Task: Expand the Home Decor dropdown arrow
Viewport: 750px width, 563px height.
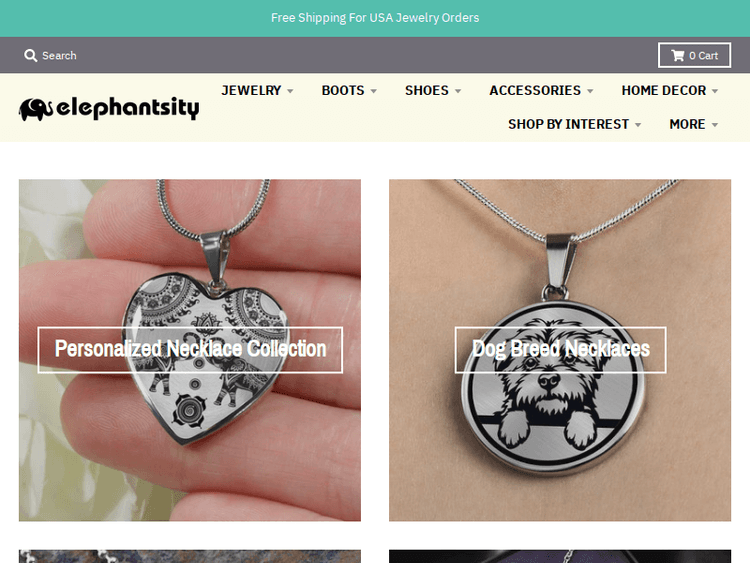Action: tap(715, 91)
